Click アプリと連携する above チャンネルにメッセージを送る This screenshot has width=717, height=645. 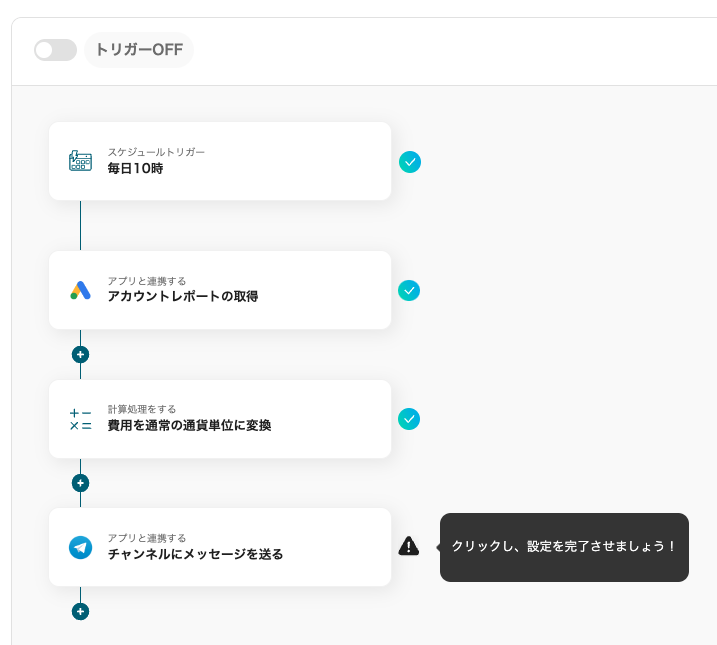(x=147, y=538)
